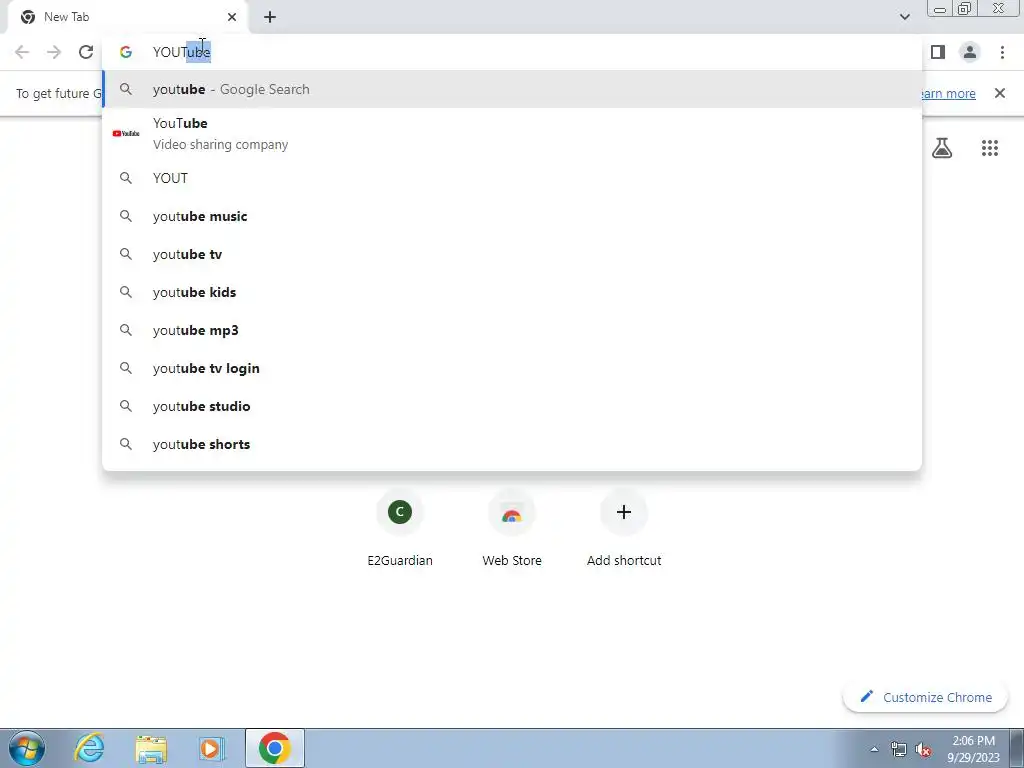Open the profile avatar menu
Screen dimensions: 1024x768
970,52
